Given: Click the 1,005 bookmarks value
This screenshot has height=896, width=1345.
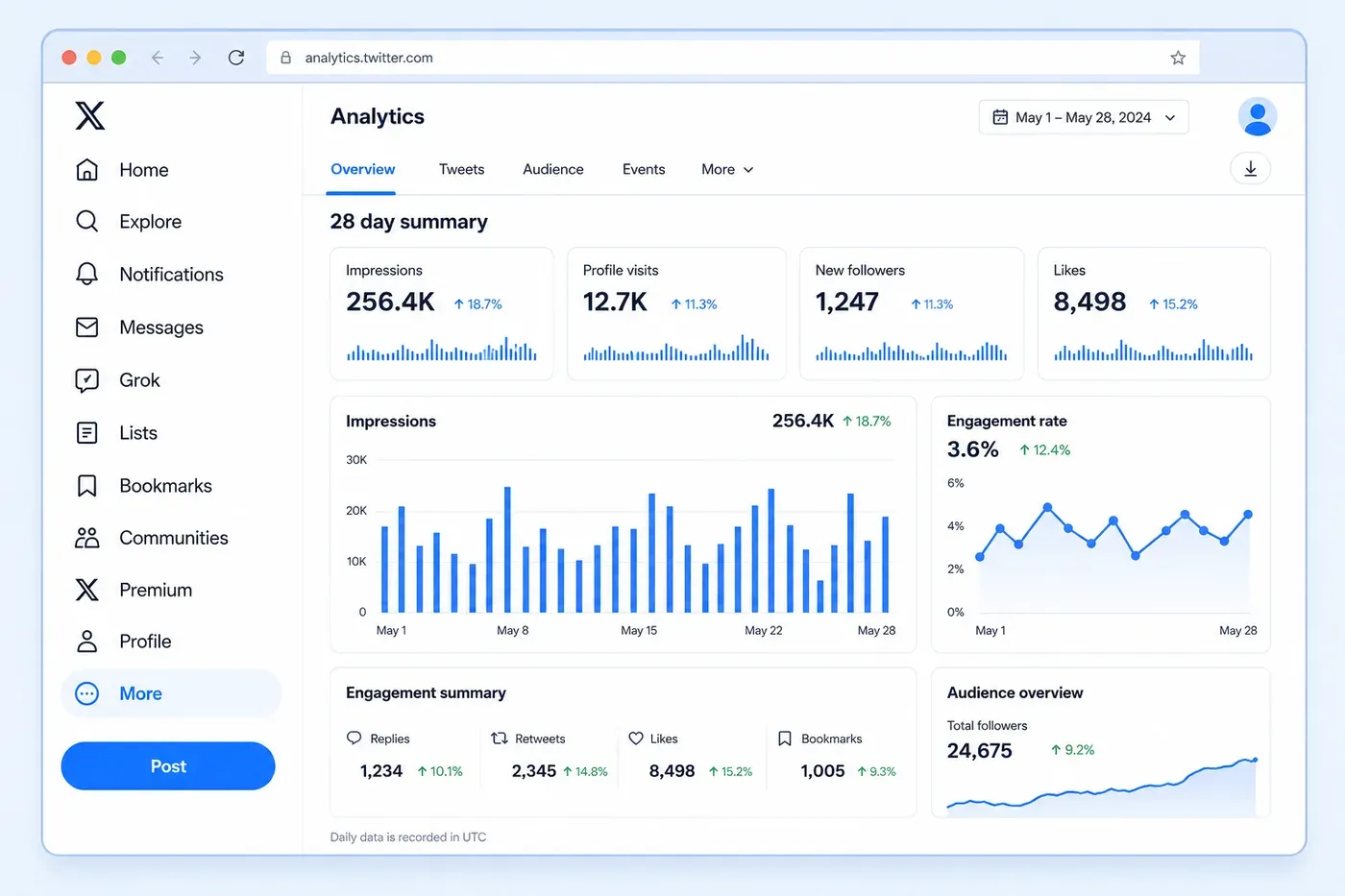Looking at the screenshot, I should point(822,771).
